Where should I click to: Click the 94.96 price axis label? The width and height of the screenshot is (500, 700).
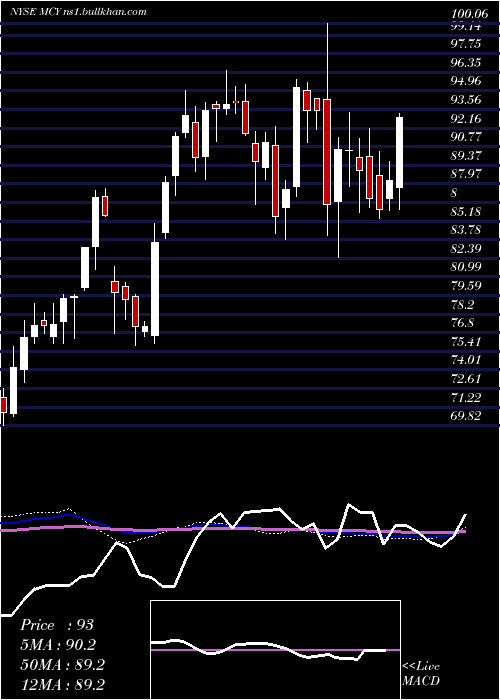pyautogui.click(x=467, y=81)
